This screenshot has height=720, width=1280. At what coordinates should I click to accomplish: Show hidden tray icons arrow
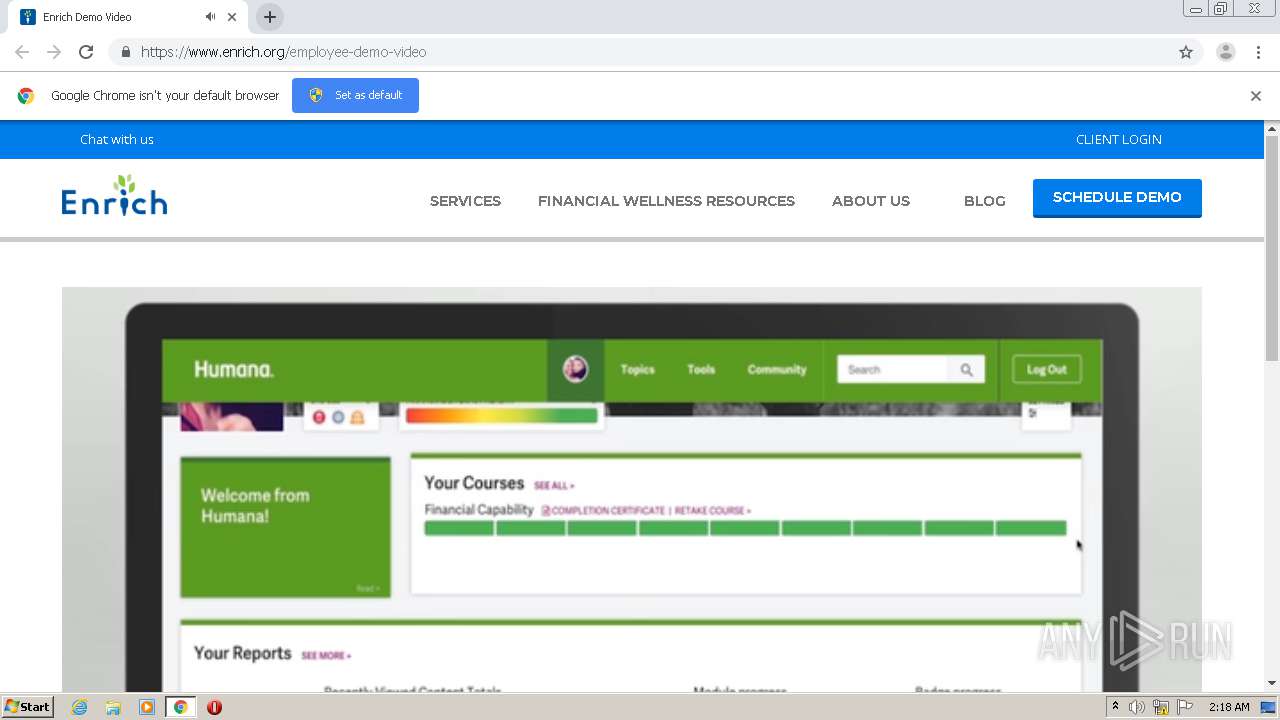[x=1115, y=707]
